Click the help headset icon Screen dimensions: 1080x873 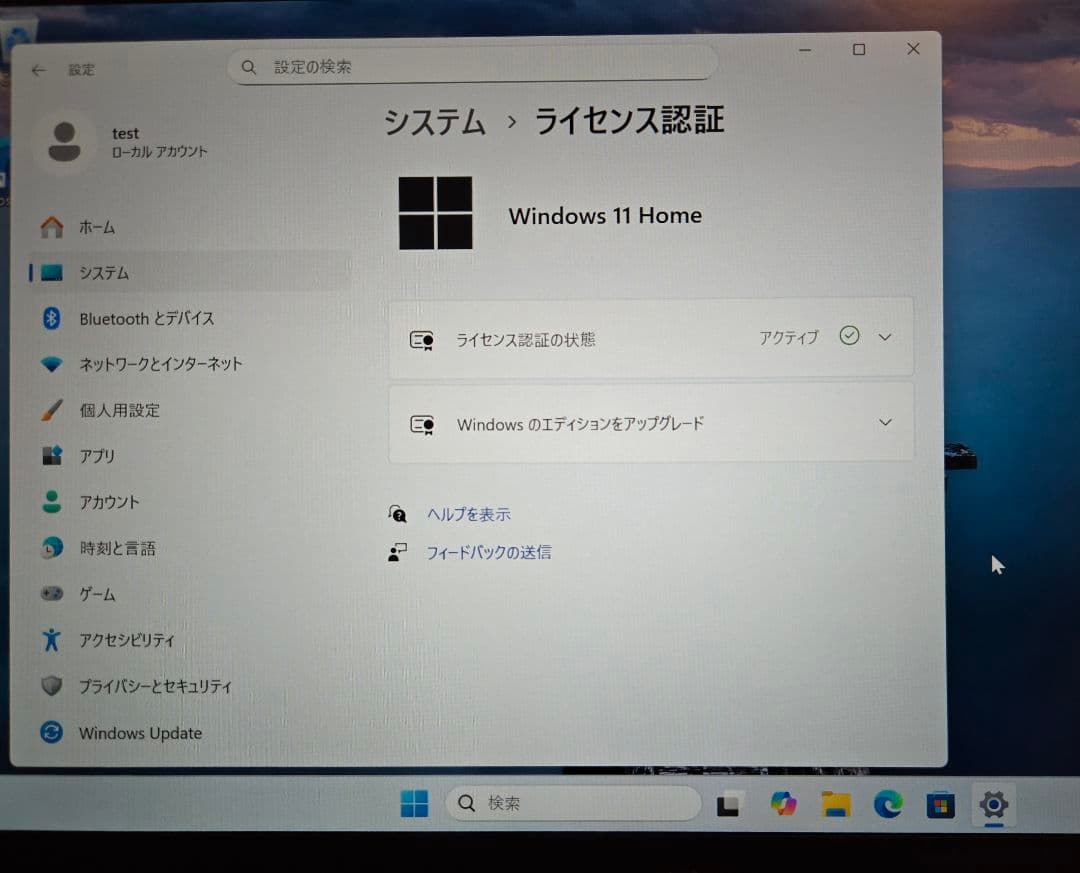pos(397,514)
